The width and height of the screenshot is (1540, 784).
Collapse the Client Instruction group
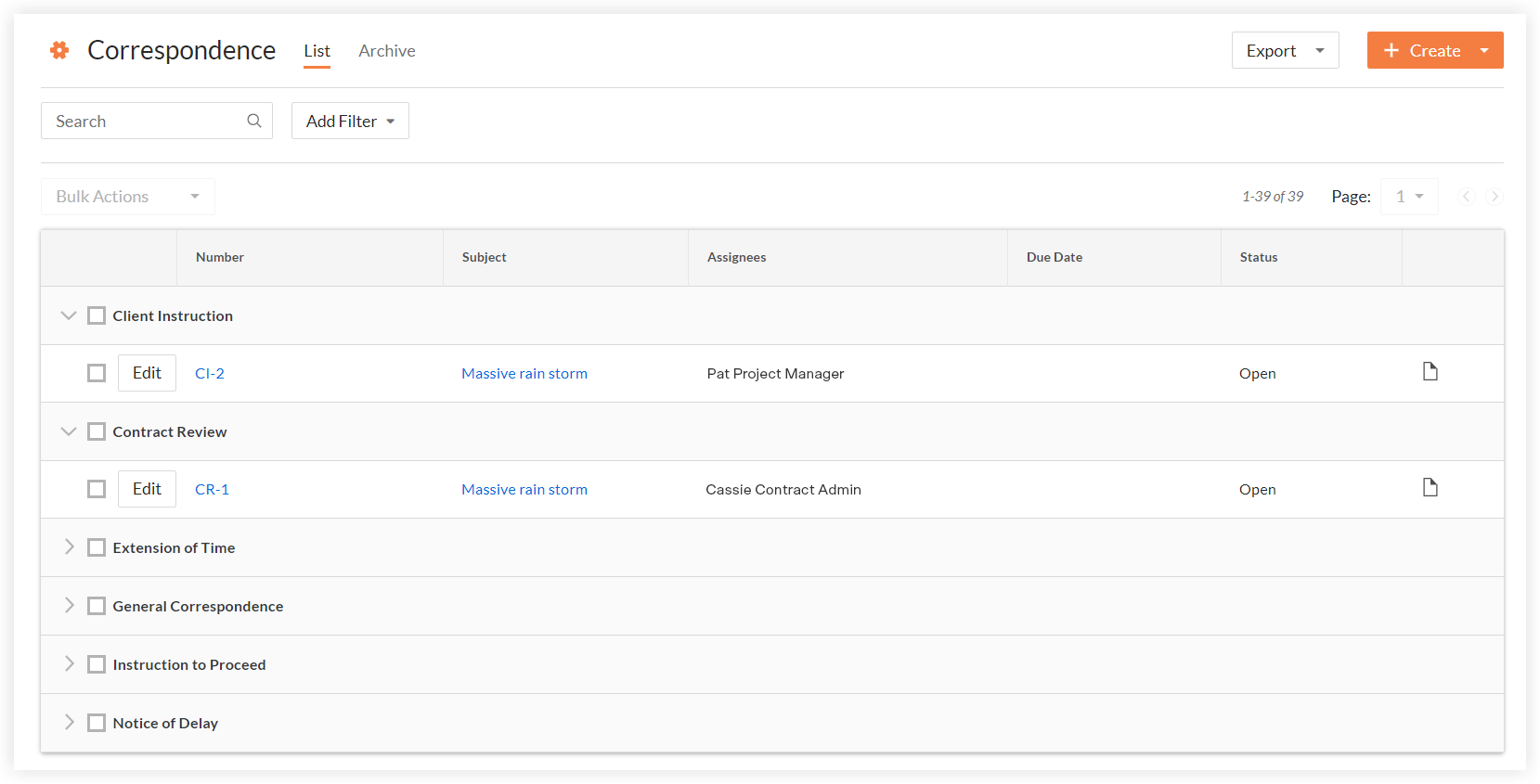[x=68, y=315]
